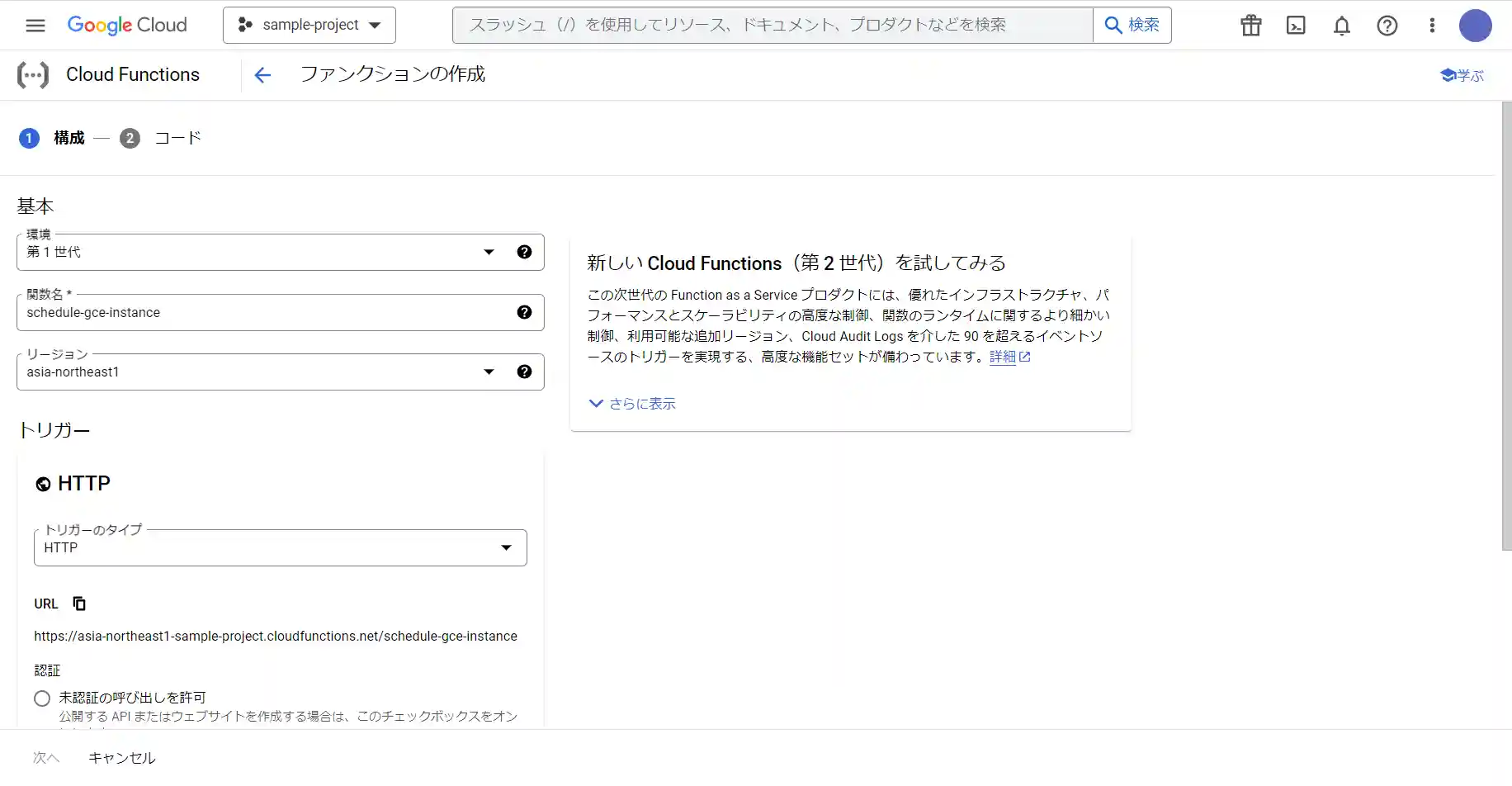Image resolution: width=1512 pixels, height=786 pixels.
Task: Focus the resource search input field
Action: (773, 25)
